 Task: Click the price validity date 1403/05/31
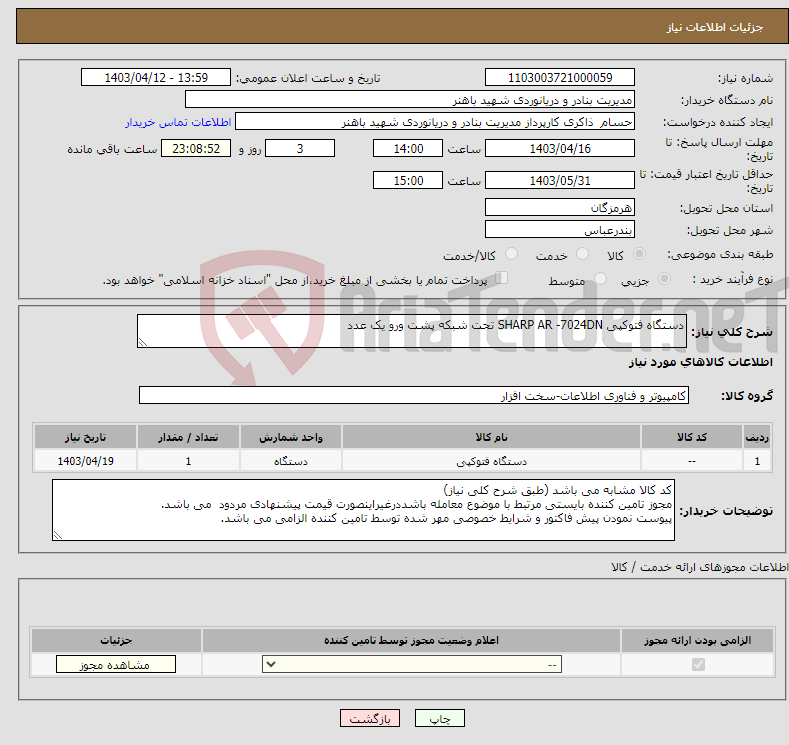560,180
